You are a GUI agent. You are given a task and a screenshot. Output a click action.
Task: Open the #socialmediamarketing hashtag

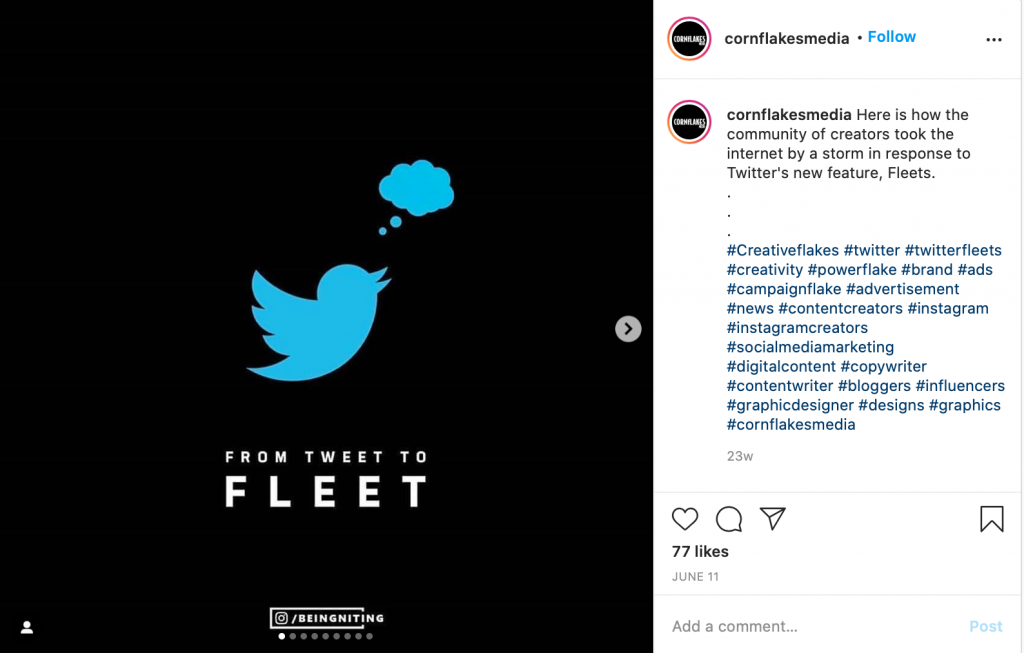click(810, 347)
